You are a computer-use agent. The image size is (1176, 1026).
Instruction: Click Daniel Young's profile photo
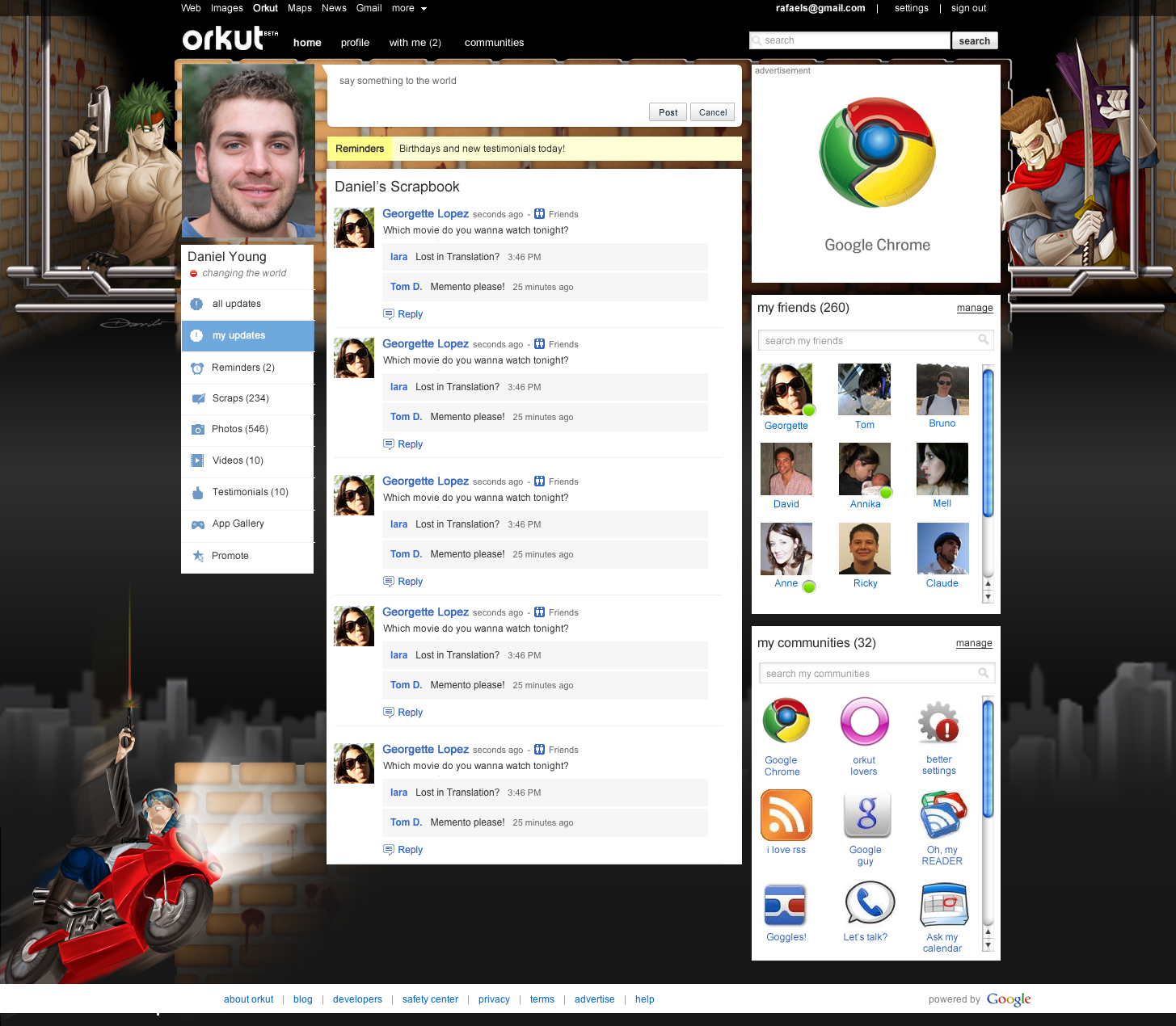[x=248, y=151]
